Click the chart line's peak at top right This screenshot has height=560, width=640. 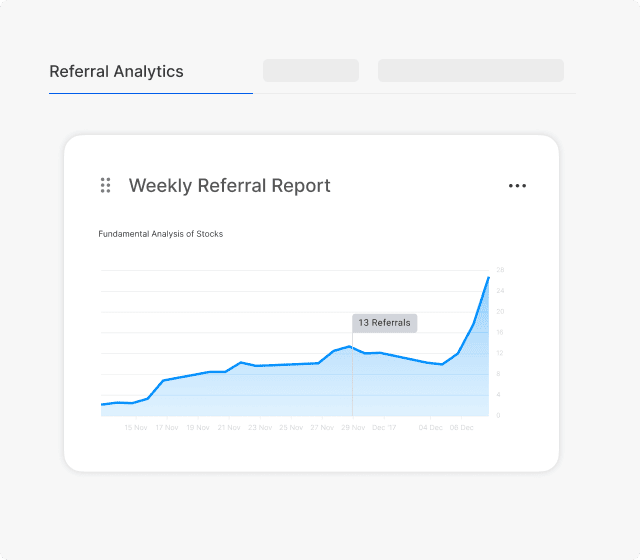point(488,277)
